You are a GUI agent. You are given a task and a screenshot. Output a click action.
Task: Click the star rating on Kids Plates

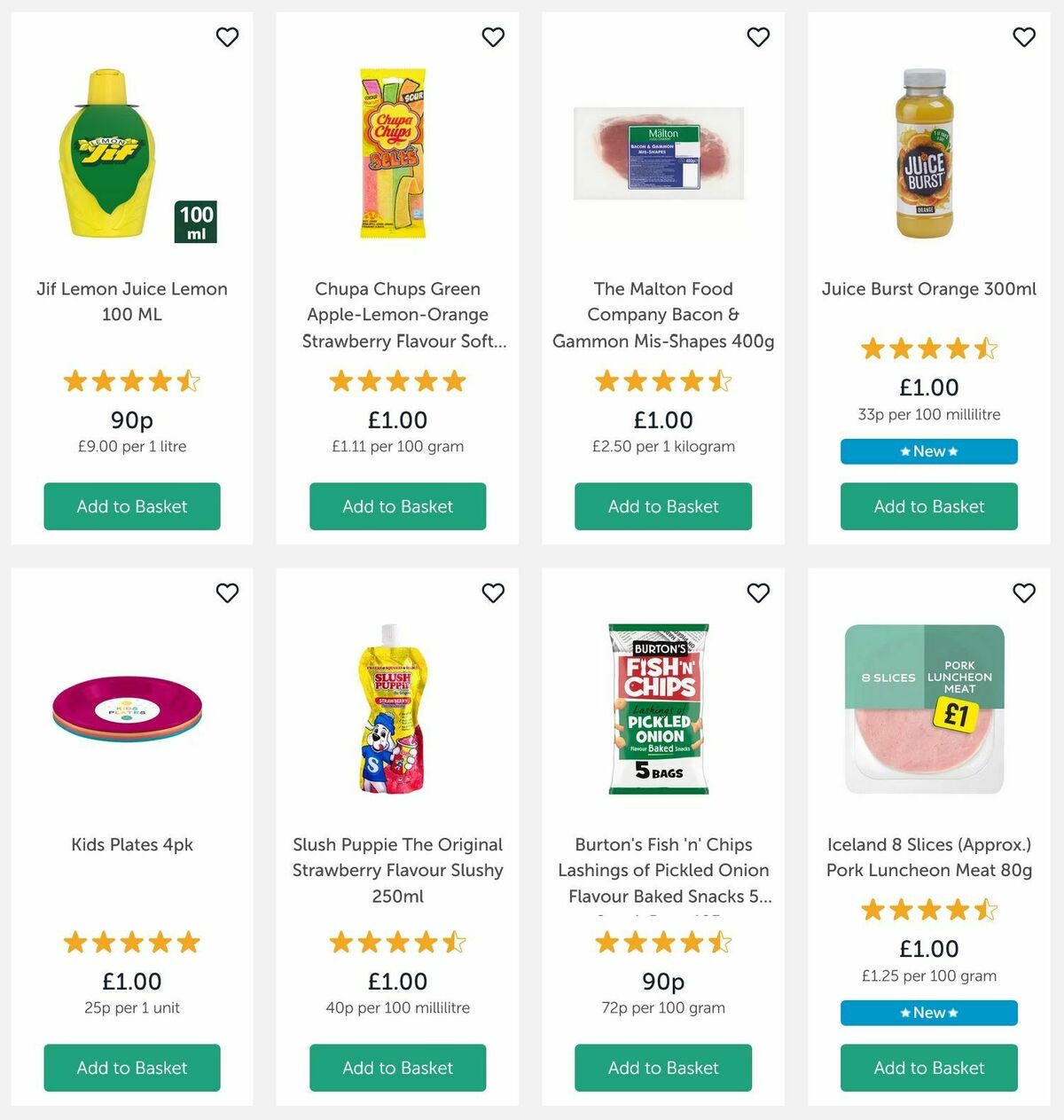131,943
